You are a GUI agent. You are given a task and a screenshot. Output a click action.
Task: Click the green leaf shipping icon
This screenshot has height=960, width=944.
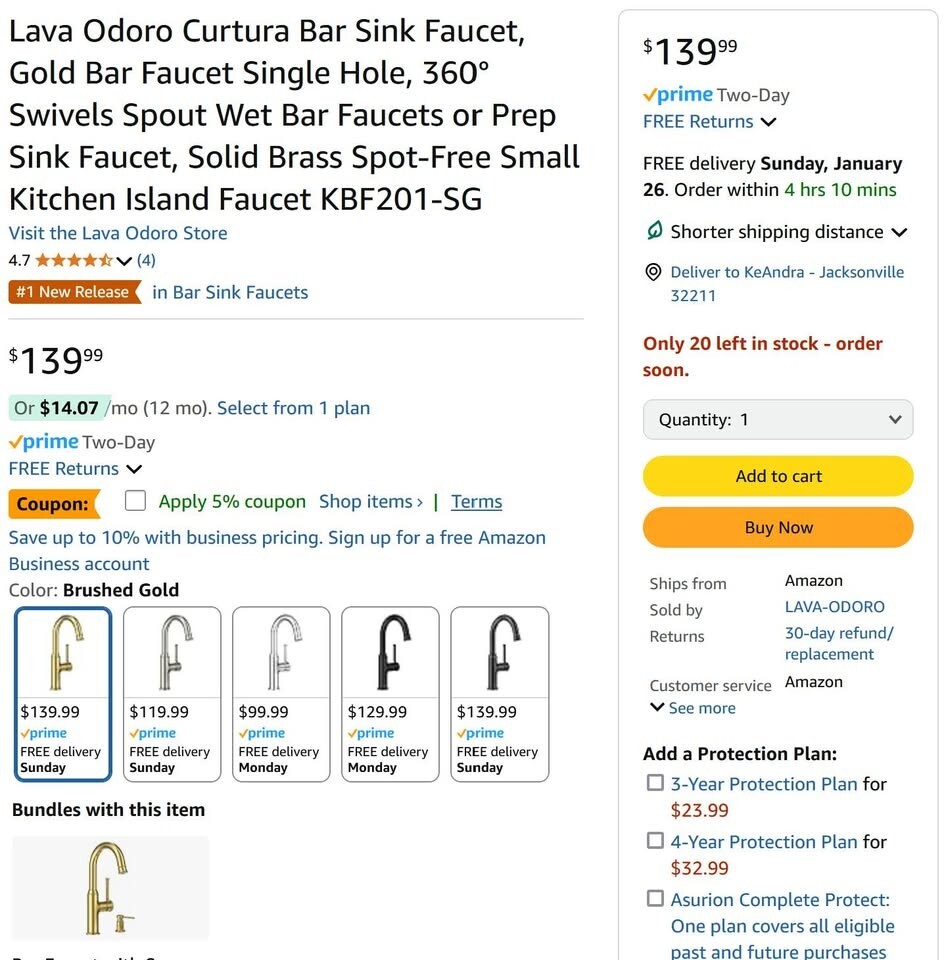click(654, 232)
